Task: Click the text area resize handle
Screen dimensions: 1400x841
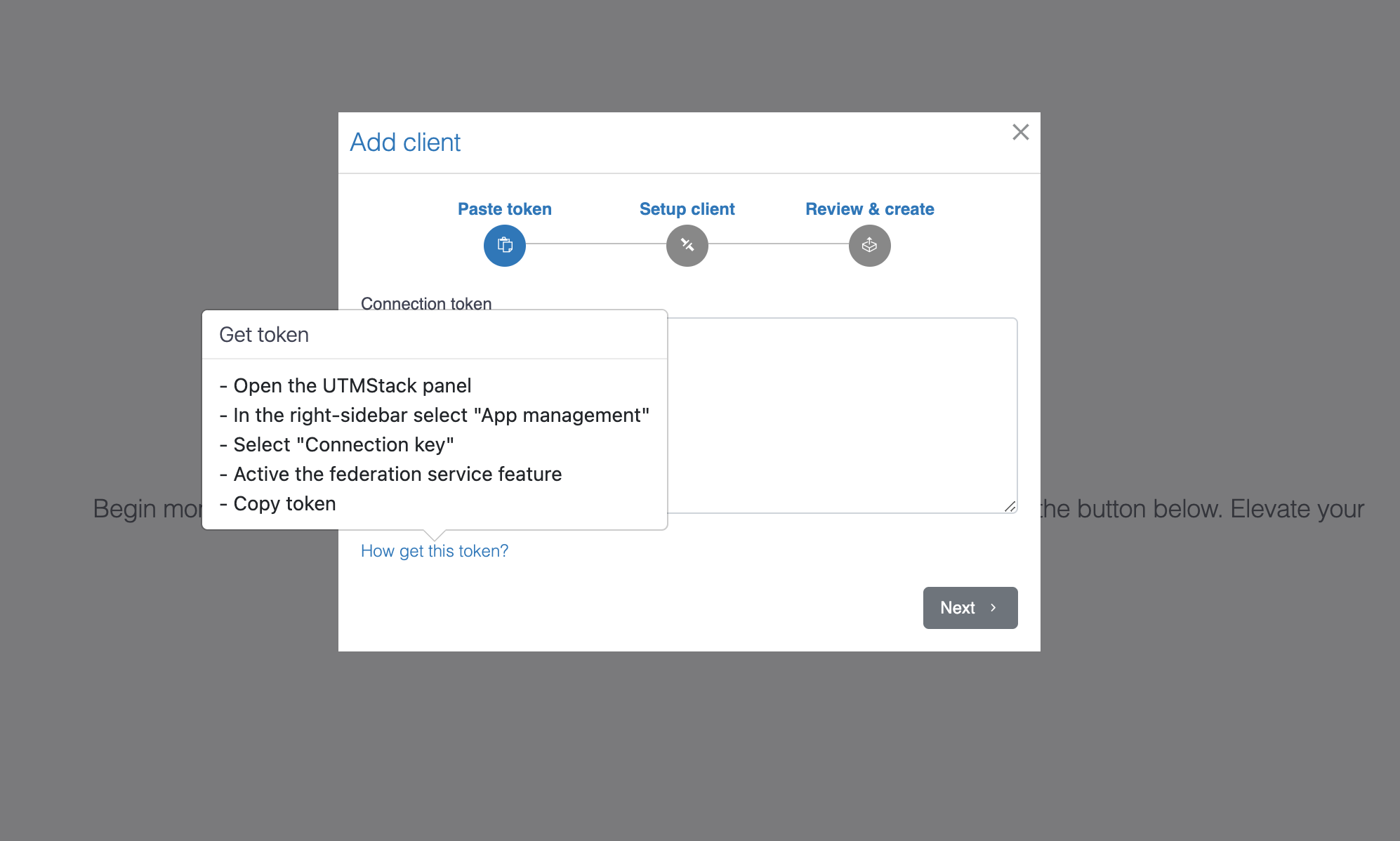Action: click(x=1010, y=506)
